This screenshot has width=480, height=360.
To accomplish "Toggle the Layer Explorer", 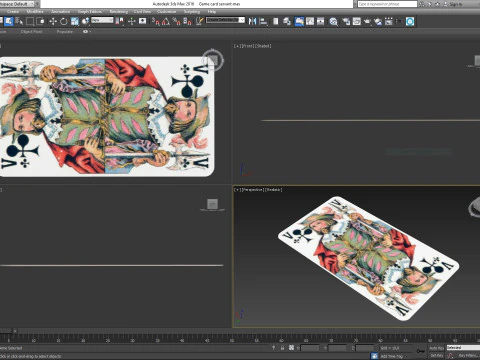I will [x=287, y=21].
